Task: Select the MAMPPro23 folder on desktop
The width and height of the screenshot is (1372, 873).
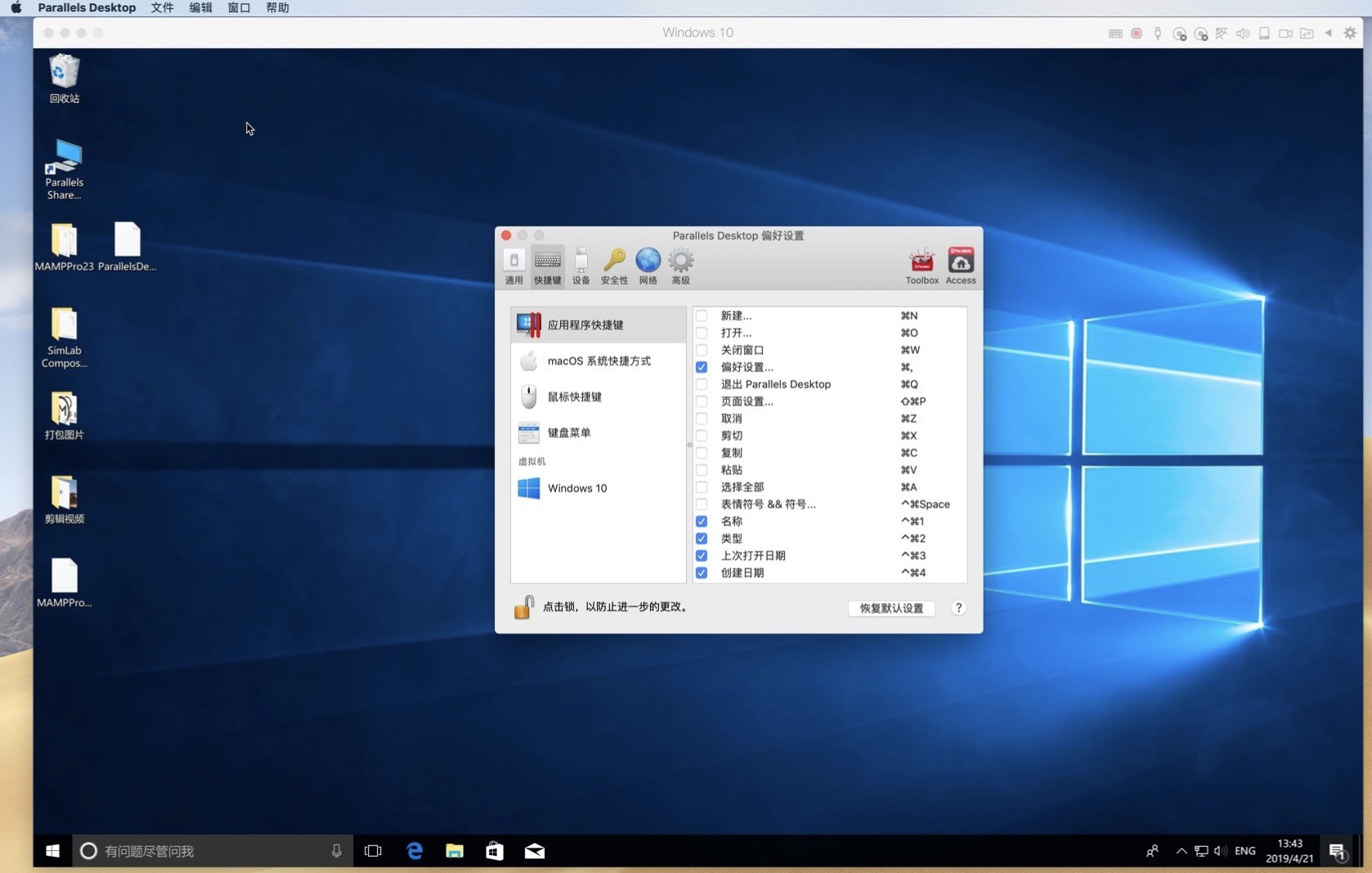Action: point(64,247)
